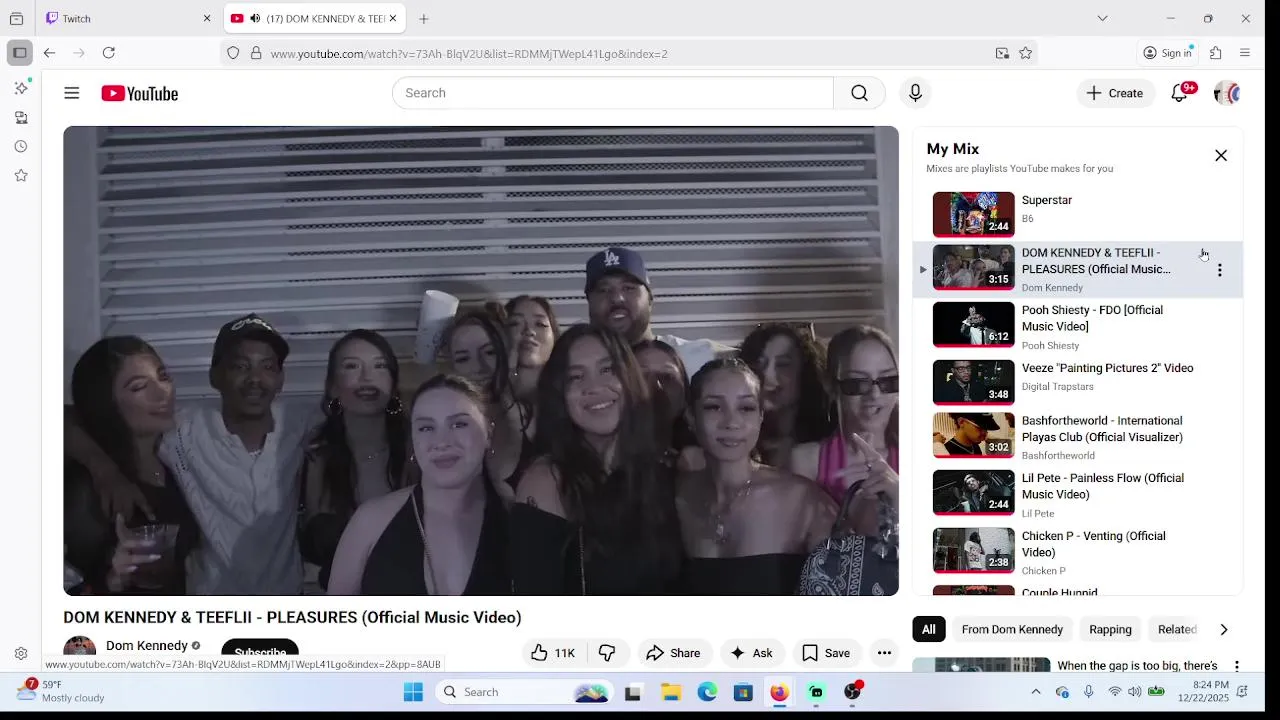1280x720 pixels.
Task: Save the video to a playlist
Action: tap(826, 653)
